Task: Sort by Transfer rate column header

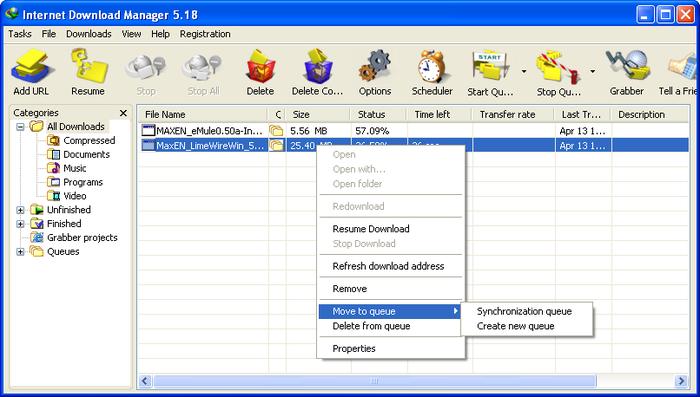Action: click(x=514, y=114)
